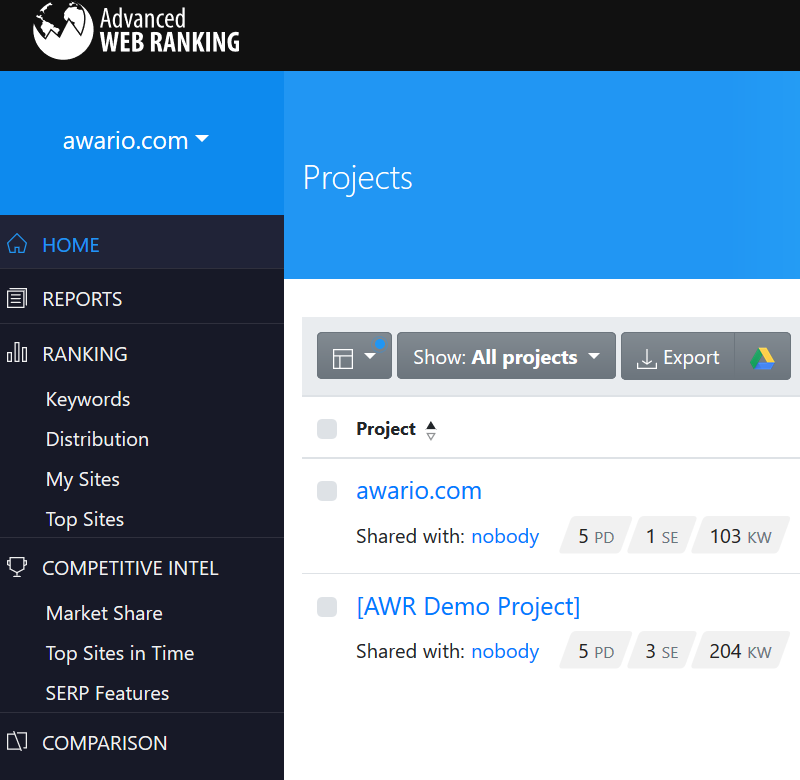Open the Show: All projects dropdown

506,356
